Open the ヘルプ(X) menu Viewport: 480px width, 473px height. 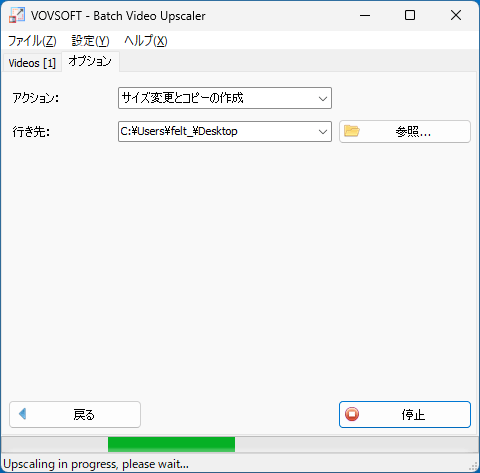coord(146,41)
